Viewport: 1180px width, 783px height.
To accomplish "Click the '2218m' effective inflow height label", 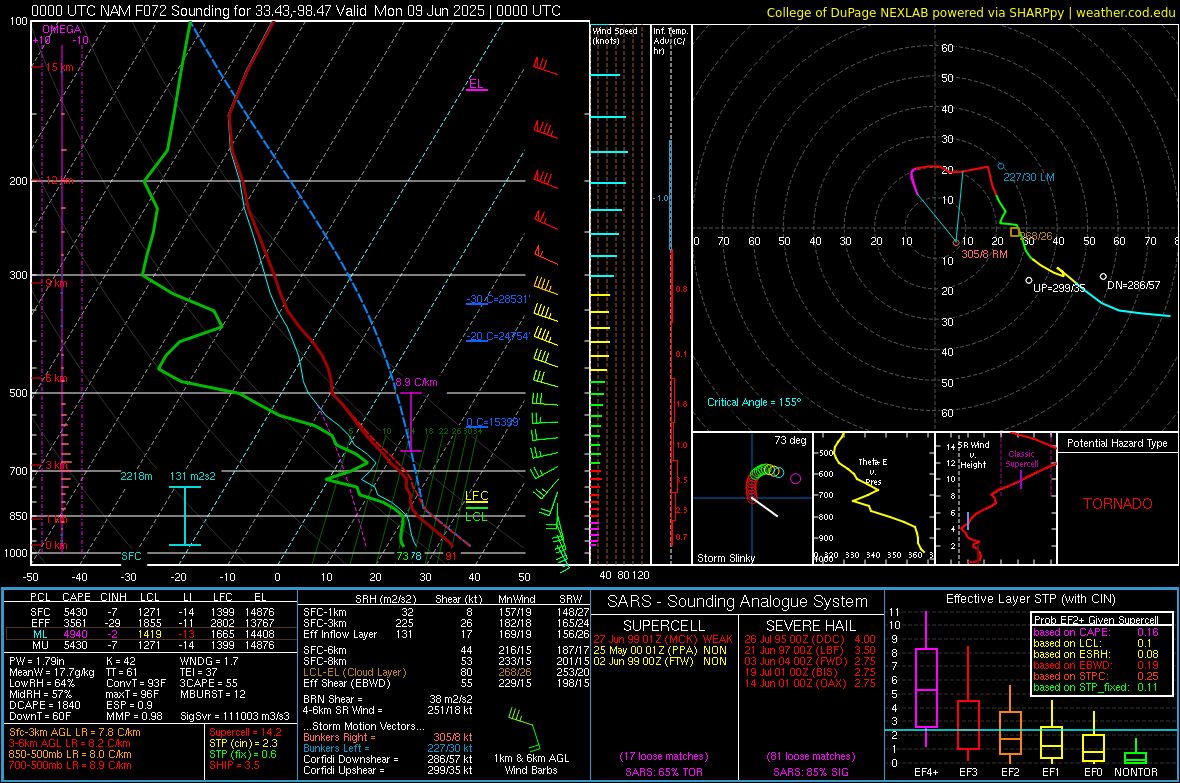I will click(136, 476).
